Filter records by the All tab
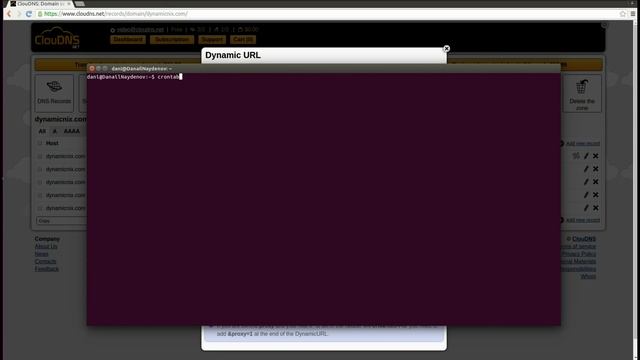This screenshot has width=640, height=360. [42, 131]
